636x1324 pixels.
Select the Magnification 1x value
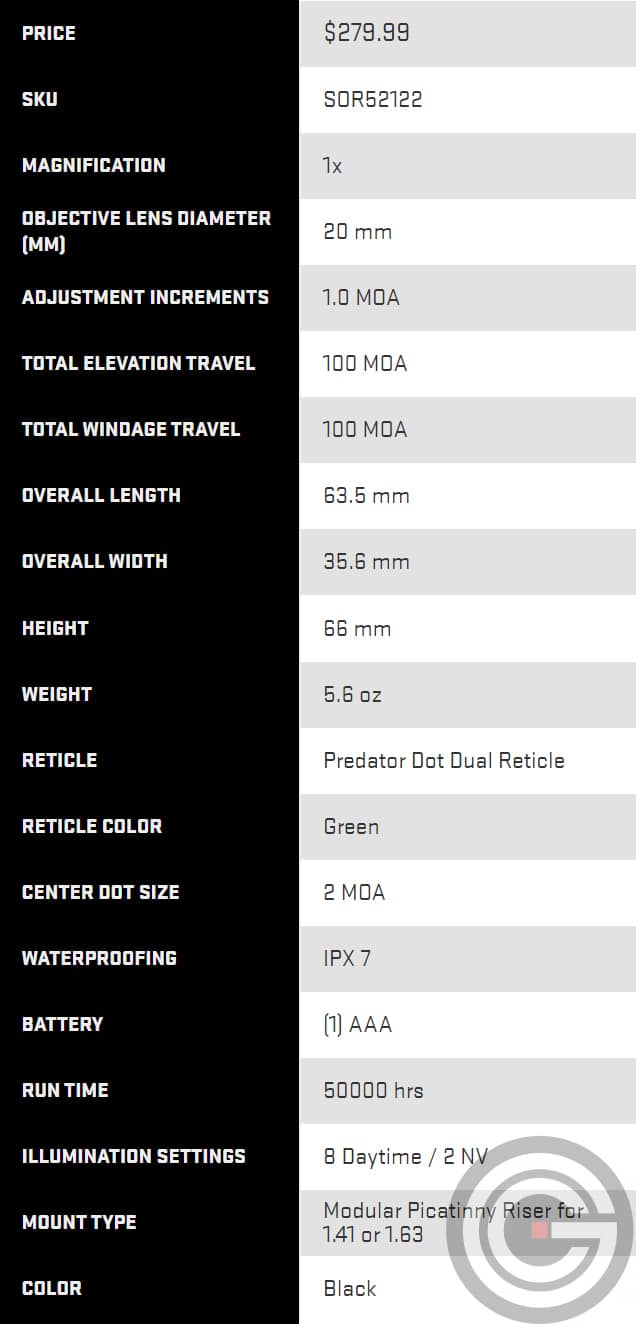point(333,165)
